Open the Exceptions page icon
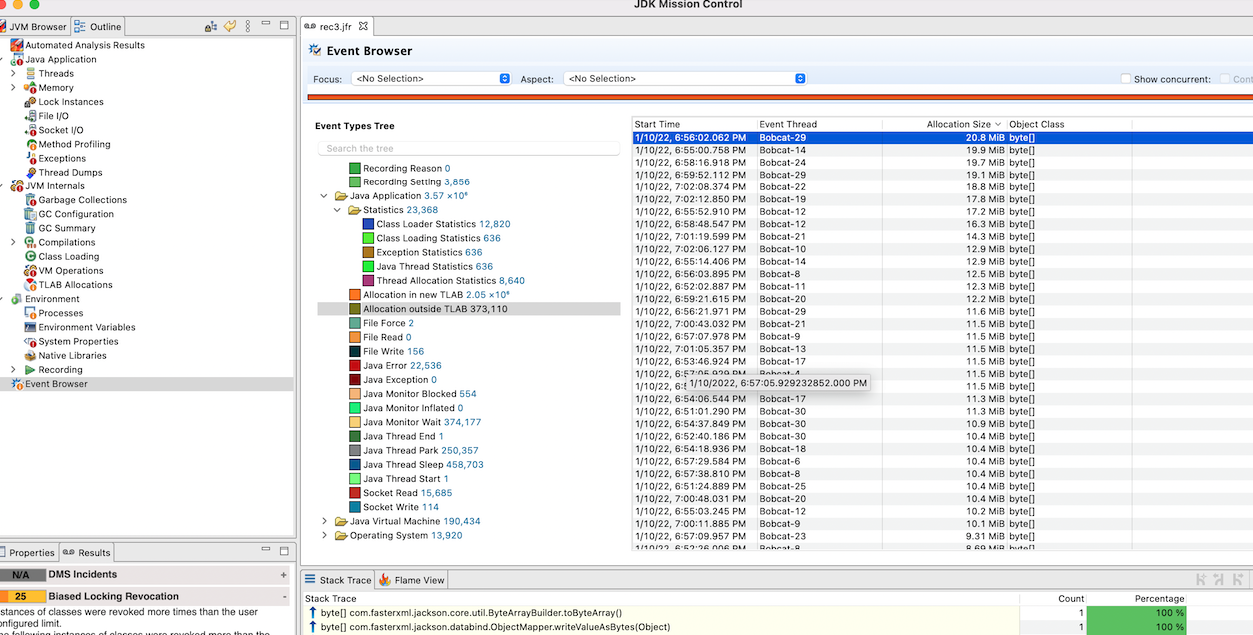 pyautogui.click(x=30, y=158)
